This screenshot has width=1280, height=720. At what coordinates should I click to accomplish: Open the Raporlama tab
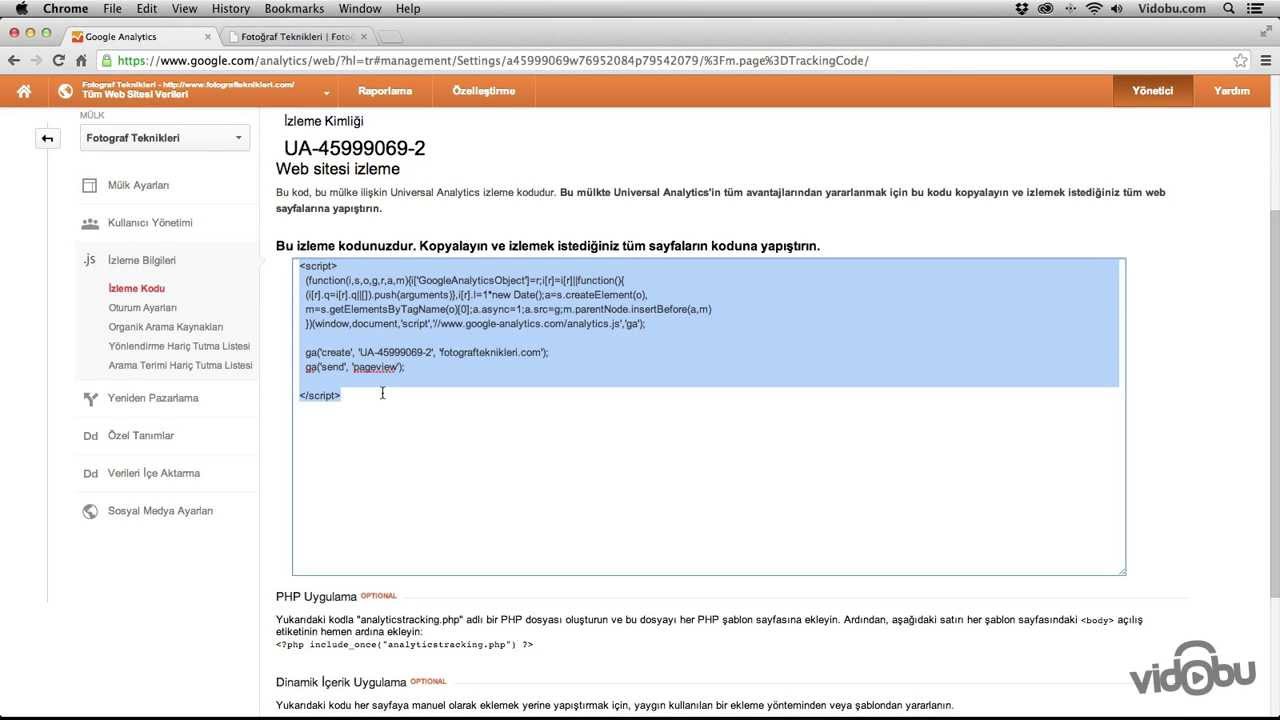[x=385, y=91]
